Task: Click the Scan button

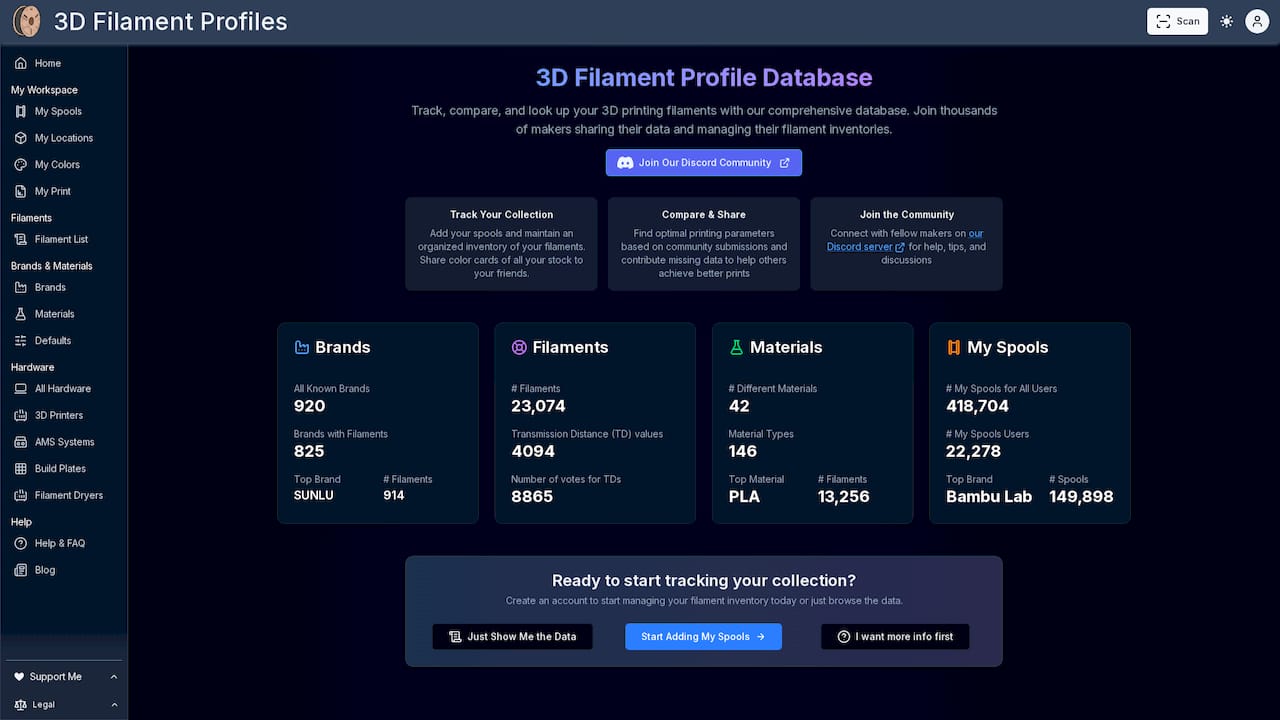Action: coord(1177,21)
